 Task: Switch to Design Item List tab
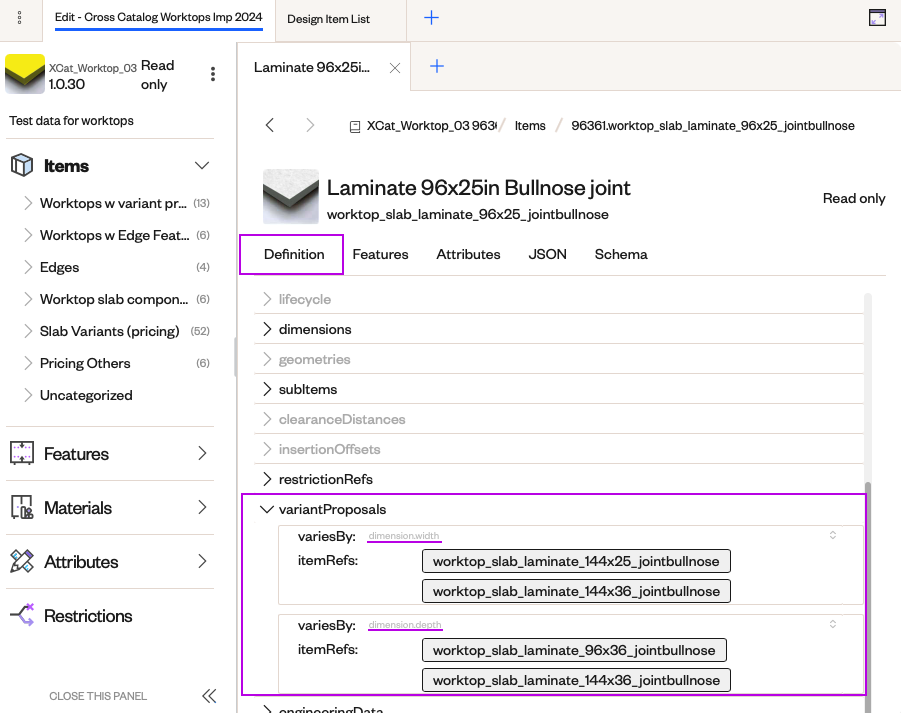[328, 19]
